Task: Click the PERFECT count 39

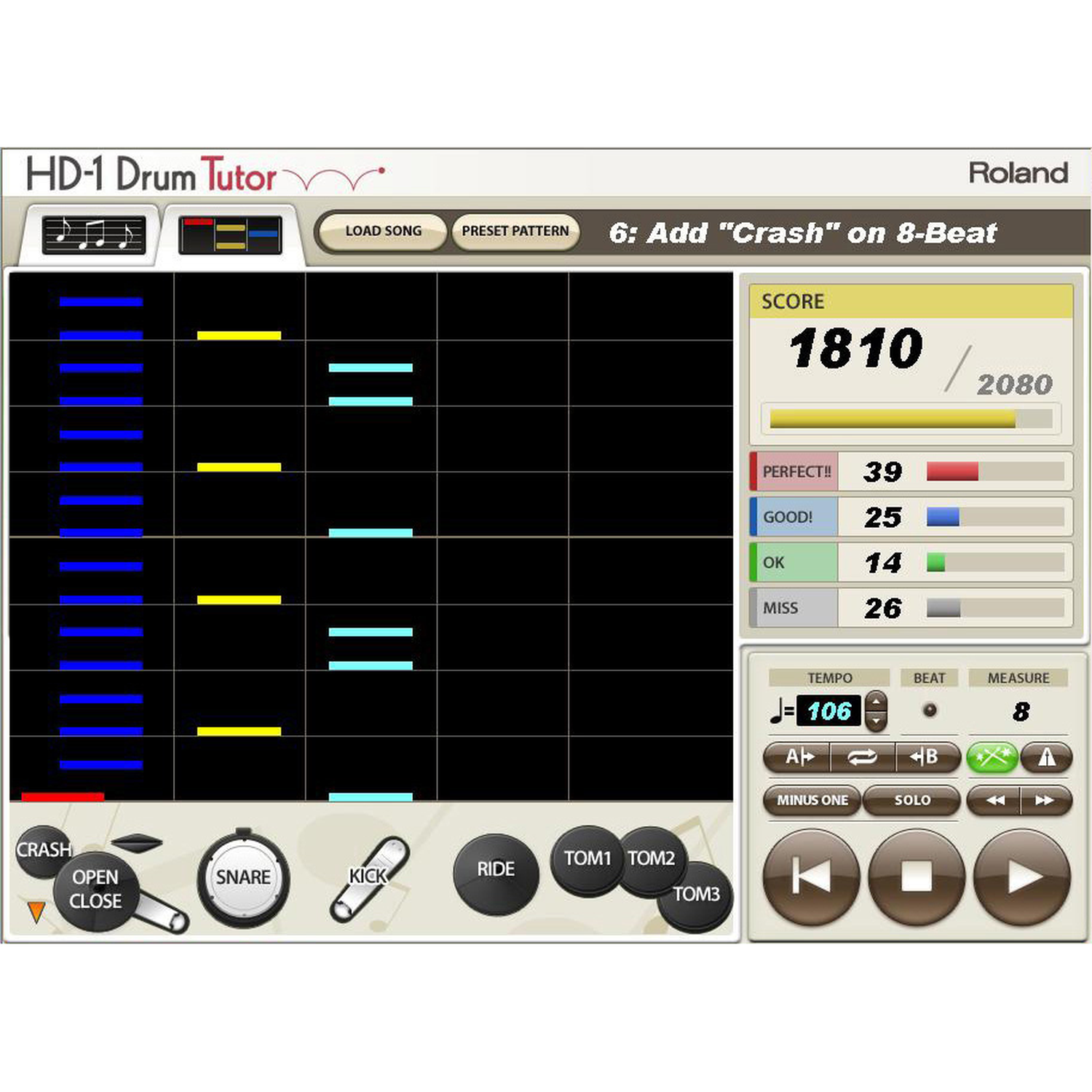Action: coord(883,472)
